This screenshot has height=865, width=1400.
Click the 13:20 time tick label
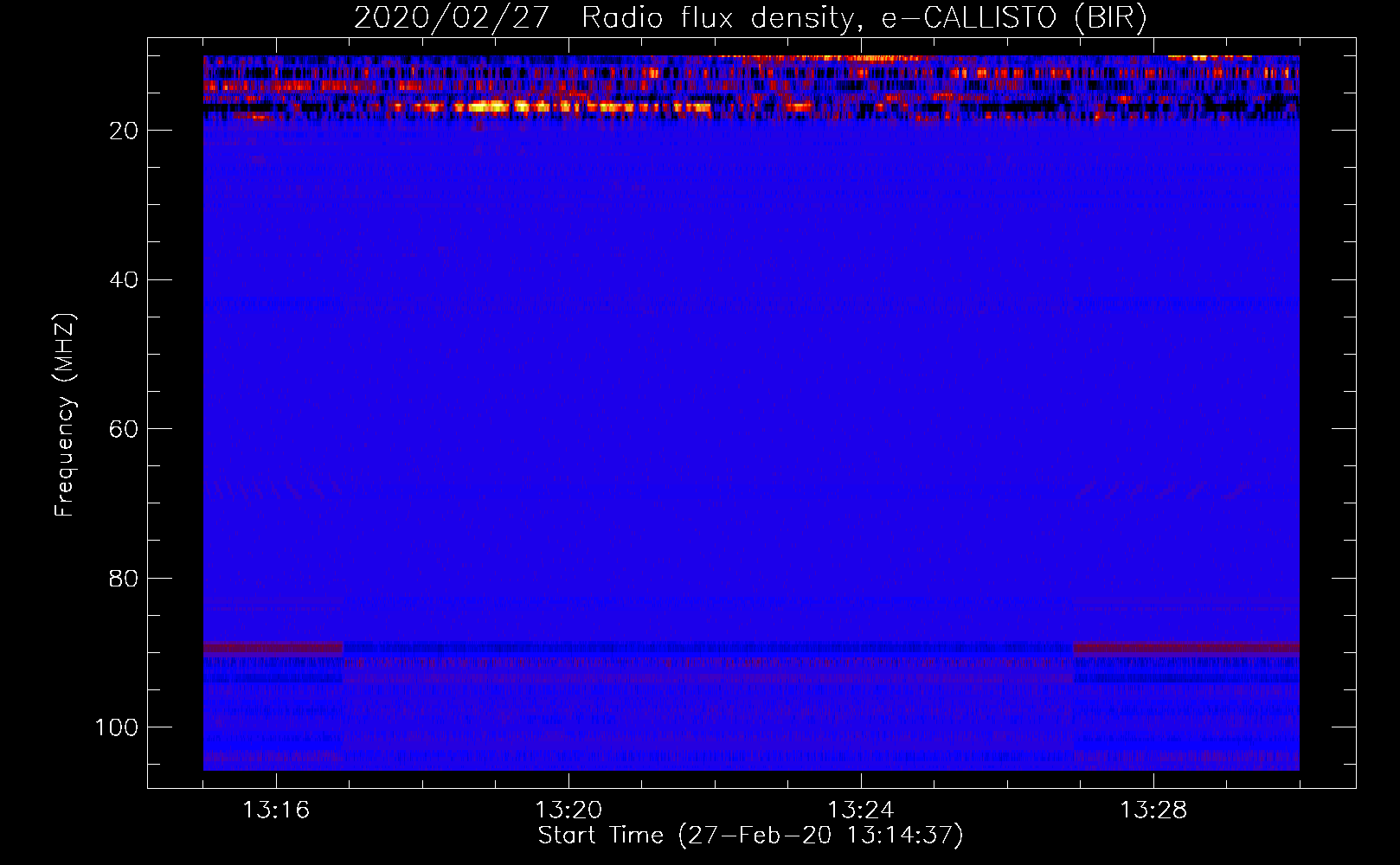pyautogui.click(x=568, y=810)
